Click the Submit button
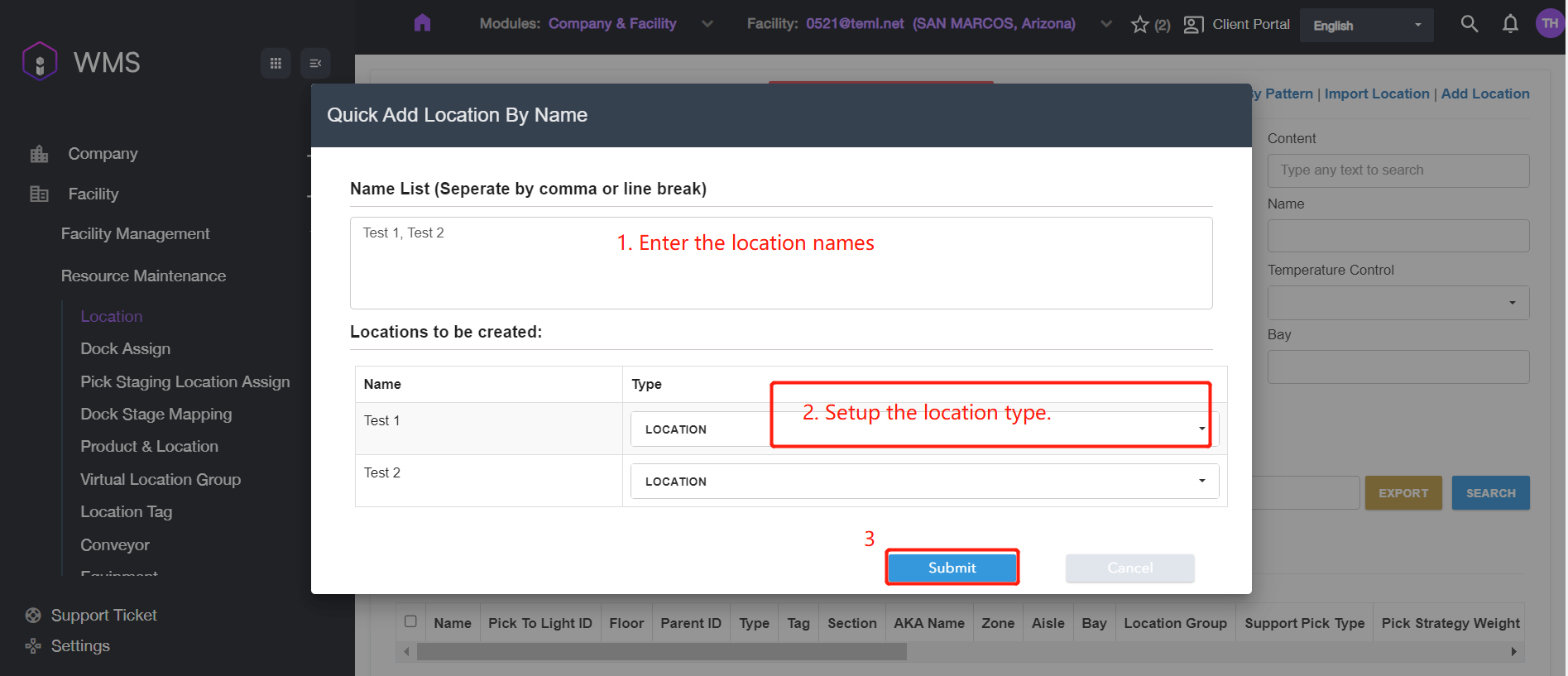The image size is (1568, 676). [x=952, y=568]
